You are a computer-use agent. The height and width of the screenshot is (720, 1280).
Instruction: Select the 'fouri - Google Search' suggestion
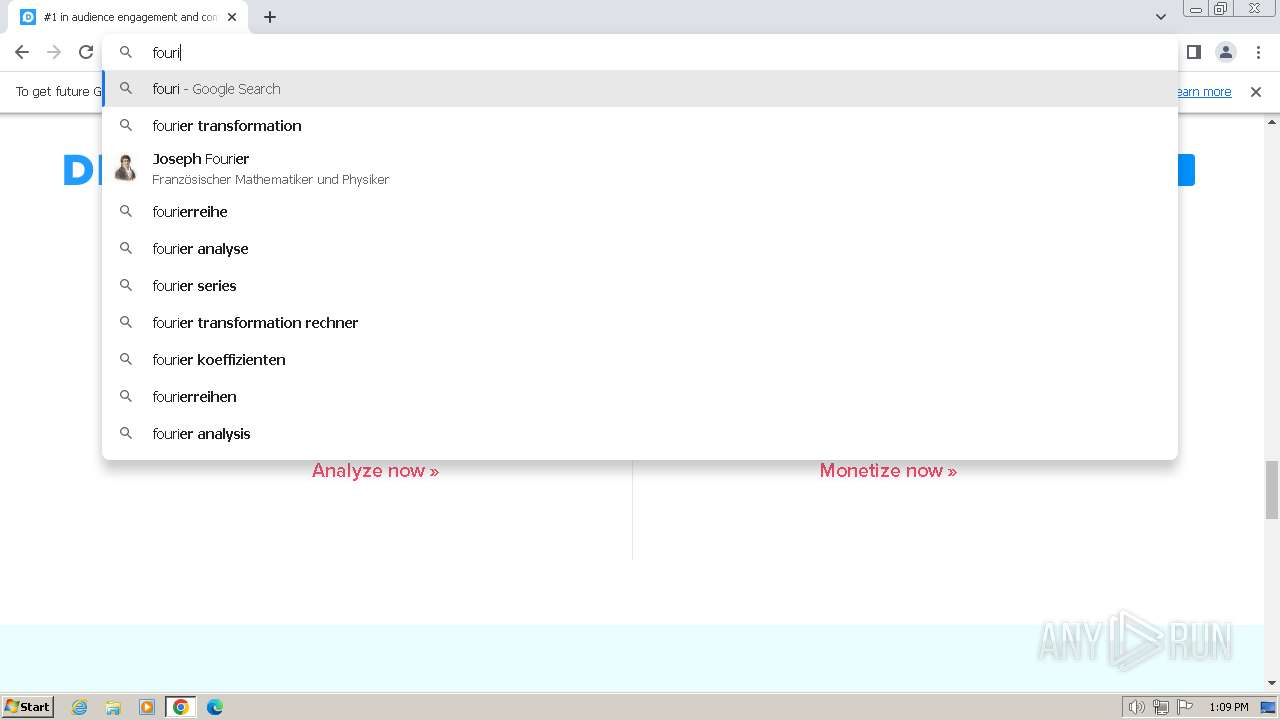coord(640,89)
